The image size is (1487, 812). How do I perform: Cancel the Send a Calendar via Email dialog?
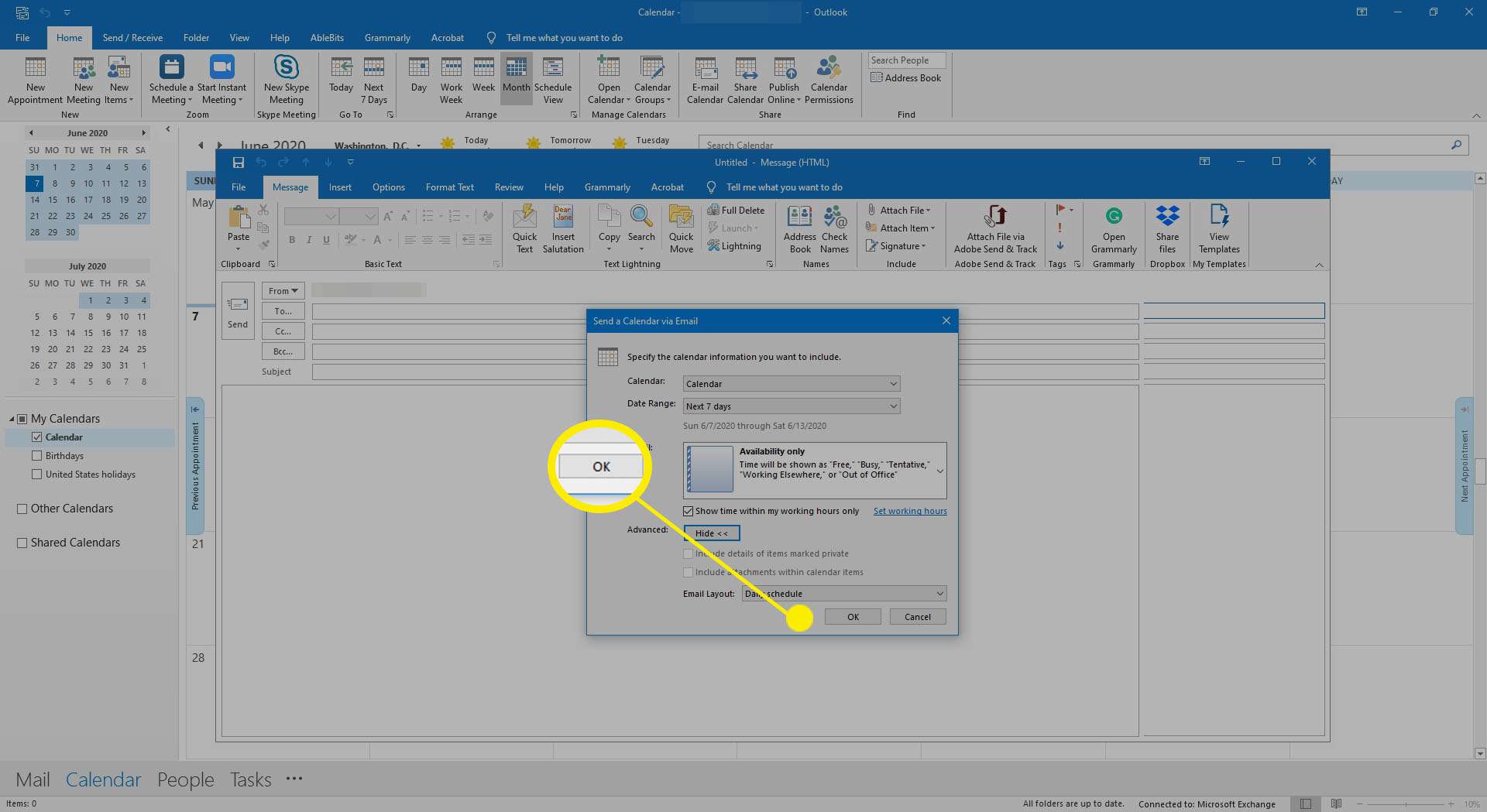click(918, 617)
